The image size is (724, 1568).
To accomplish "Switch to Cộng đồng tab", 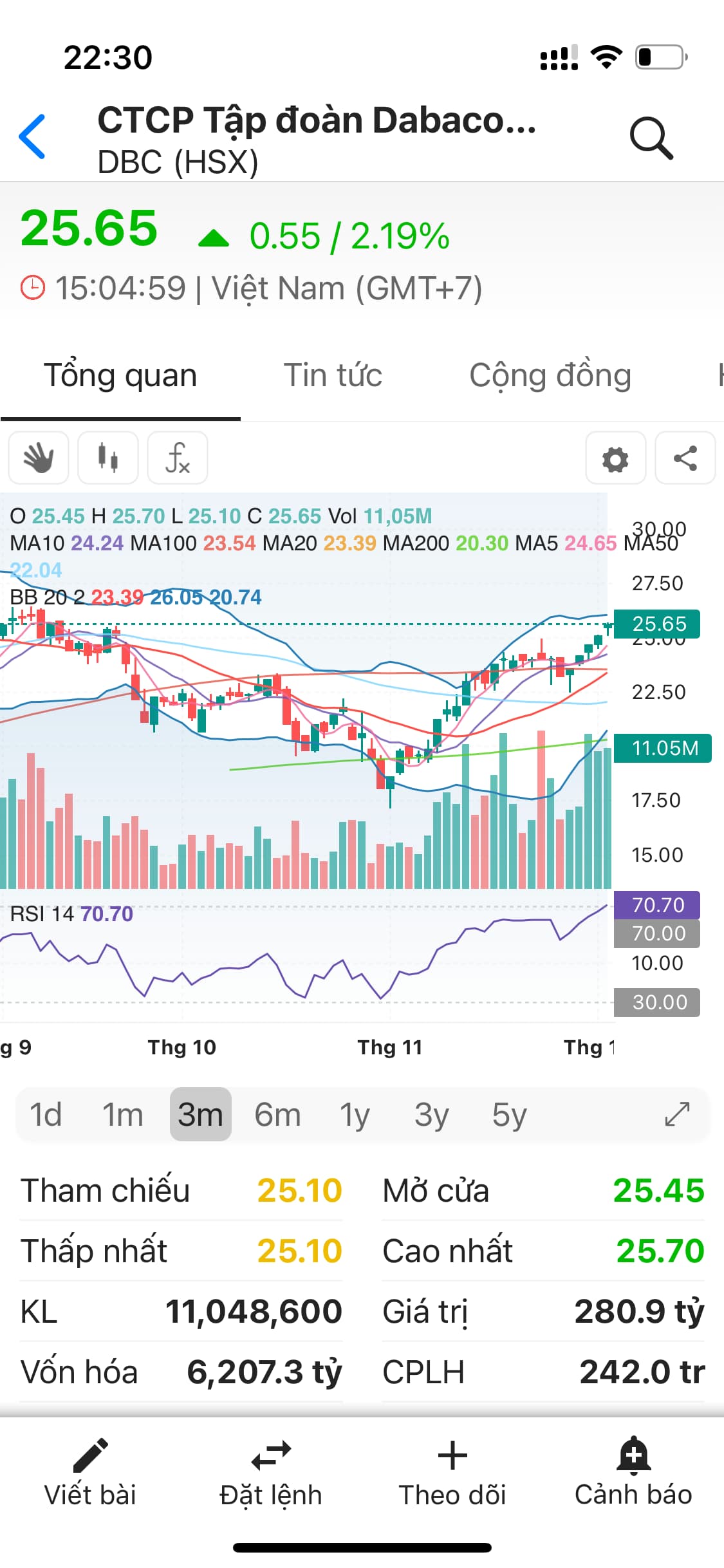I will pos(550,375).
